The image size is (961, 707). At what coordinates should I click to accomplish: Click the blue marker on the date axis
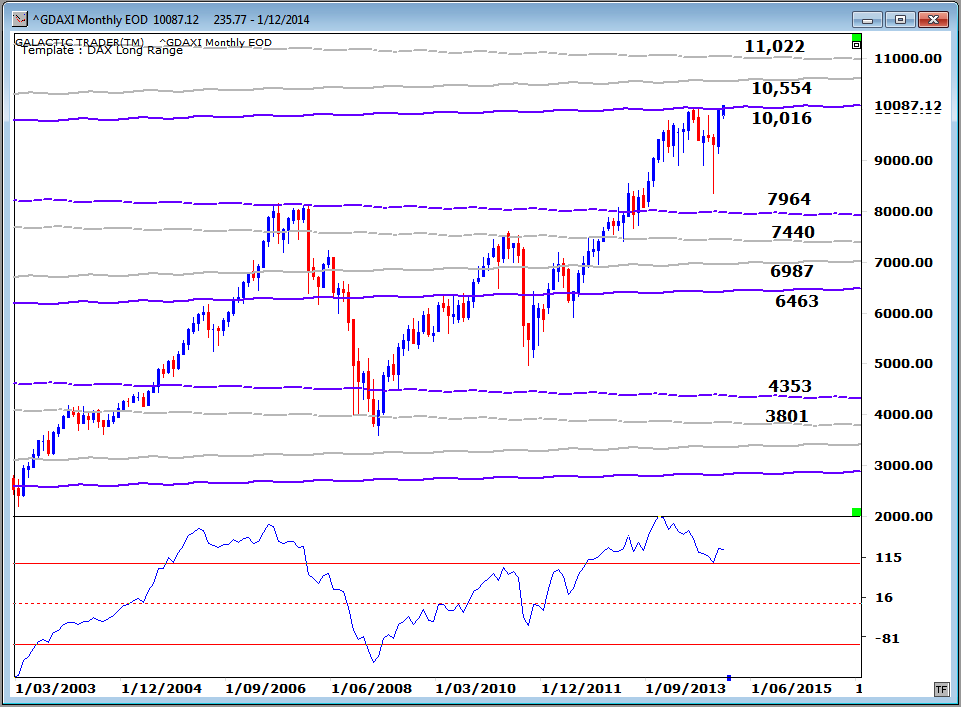pos(729,678)
